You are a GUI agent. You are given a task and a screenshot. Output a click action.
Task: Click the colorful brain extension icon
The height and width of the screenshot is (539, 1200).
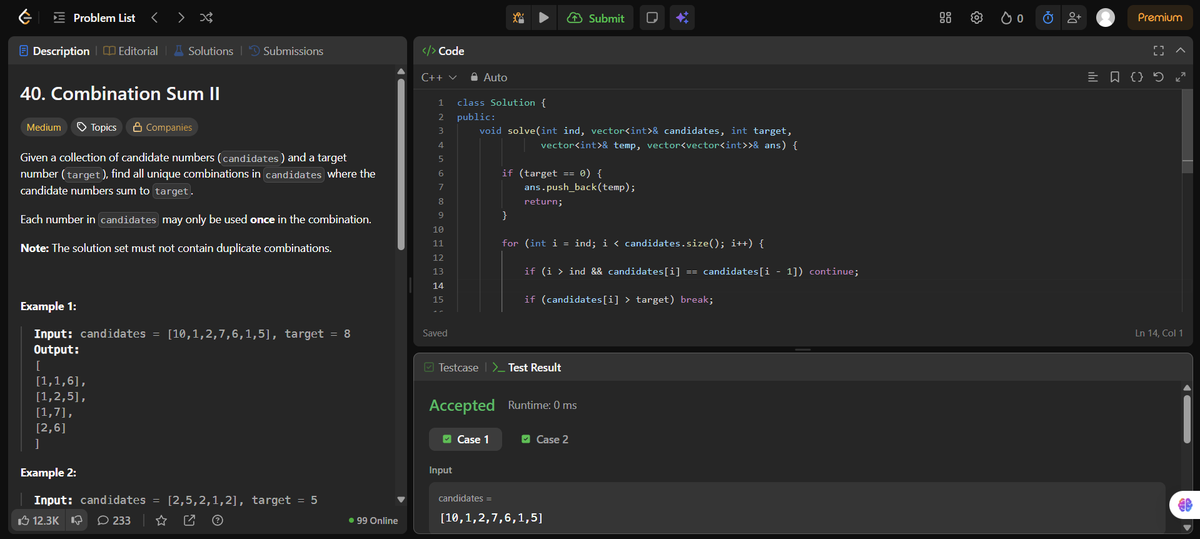1185,507
